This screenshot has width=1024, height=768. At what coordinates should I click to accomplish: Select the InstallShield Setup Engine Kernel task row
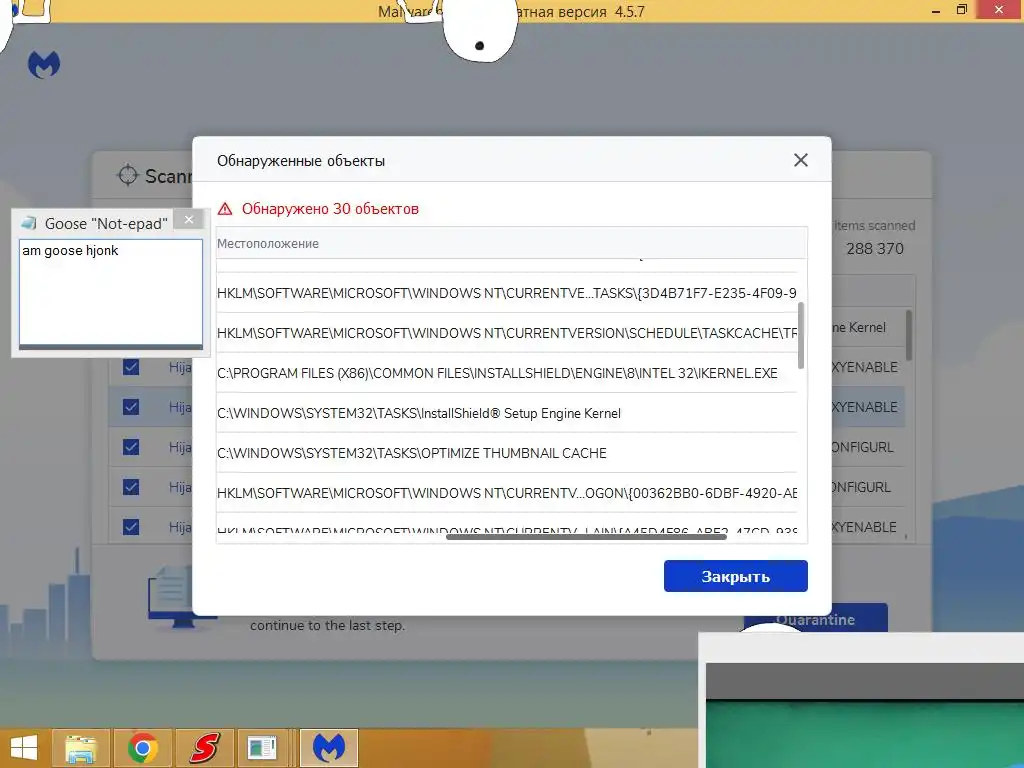[507, 413]
